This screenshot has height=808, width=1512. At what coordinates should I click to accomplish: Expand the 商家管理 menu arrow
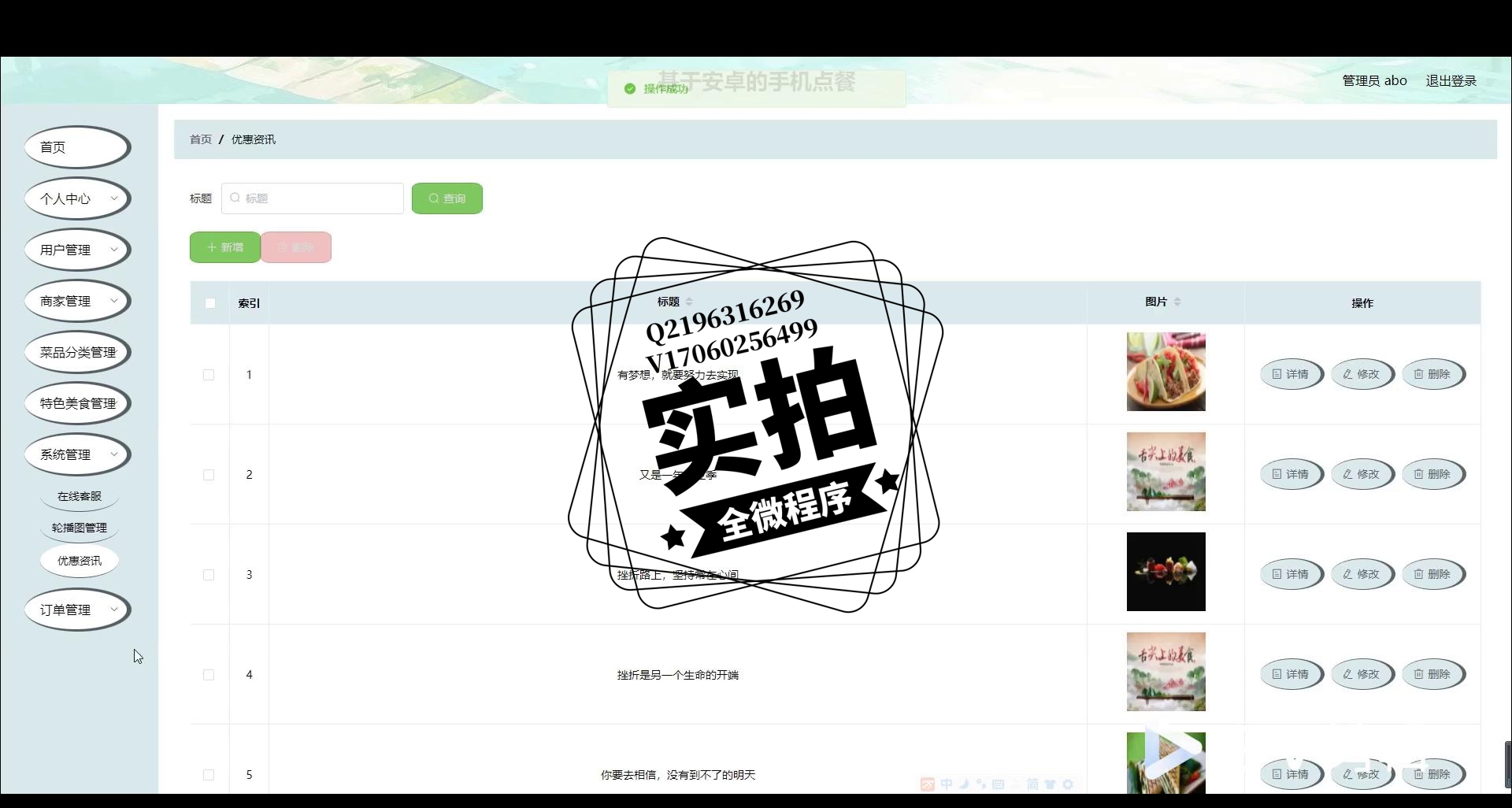point(114,301)
